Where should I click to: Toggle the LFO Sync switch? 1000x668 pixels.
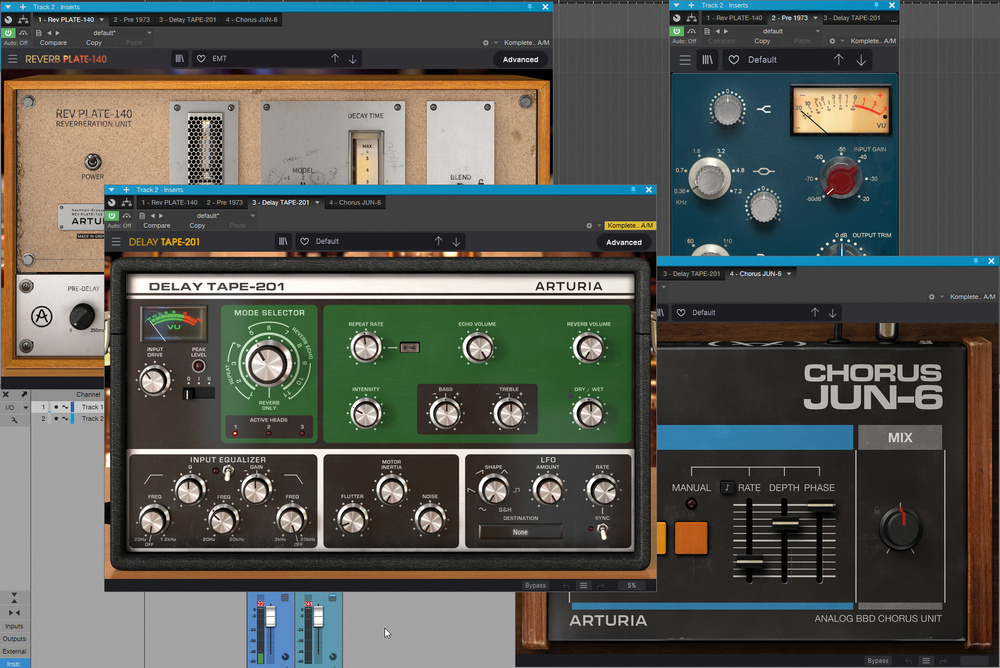tap(602, 531)
